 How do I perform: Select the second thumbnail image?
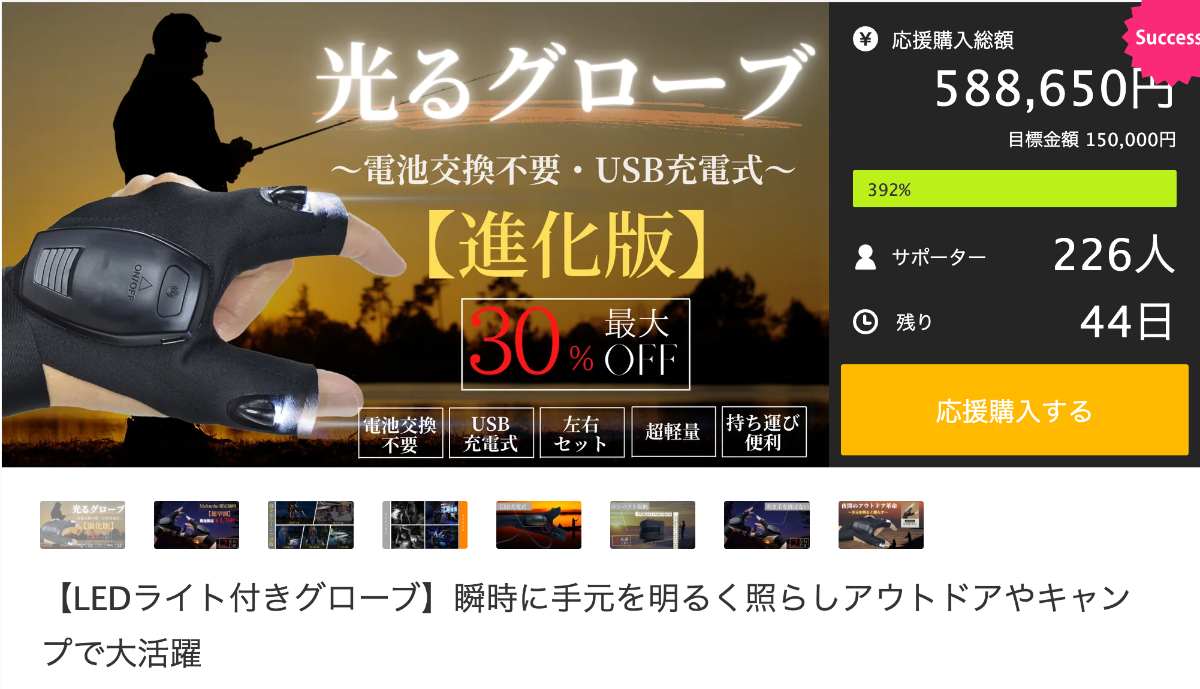pos(196,525)
